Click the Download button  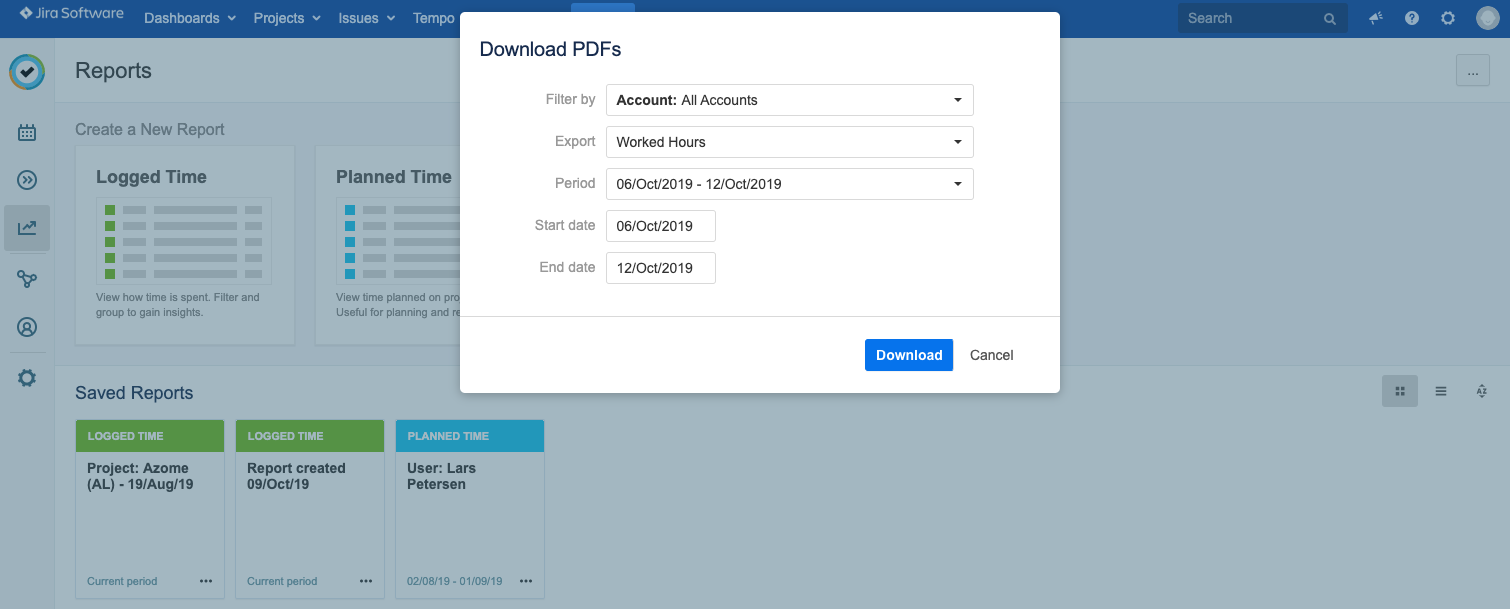908,355
